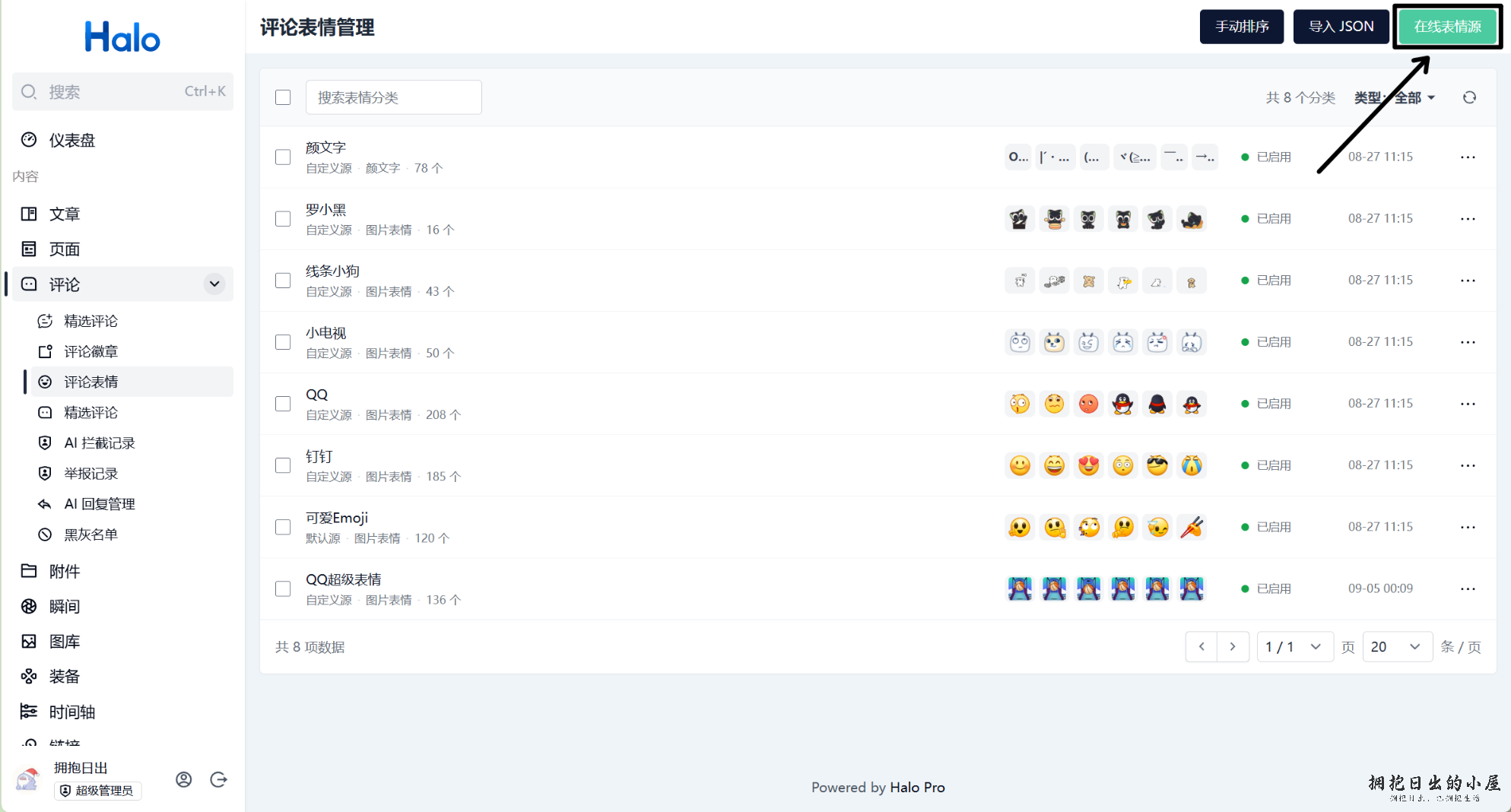Open the more options menu for 可爱Emoji row
The image size is (1511, 812).
1468,527
